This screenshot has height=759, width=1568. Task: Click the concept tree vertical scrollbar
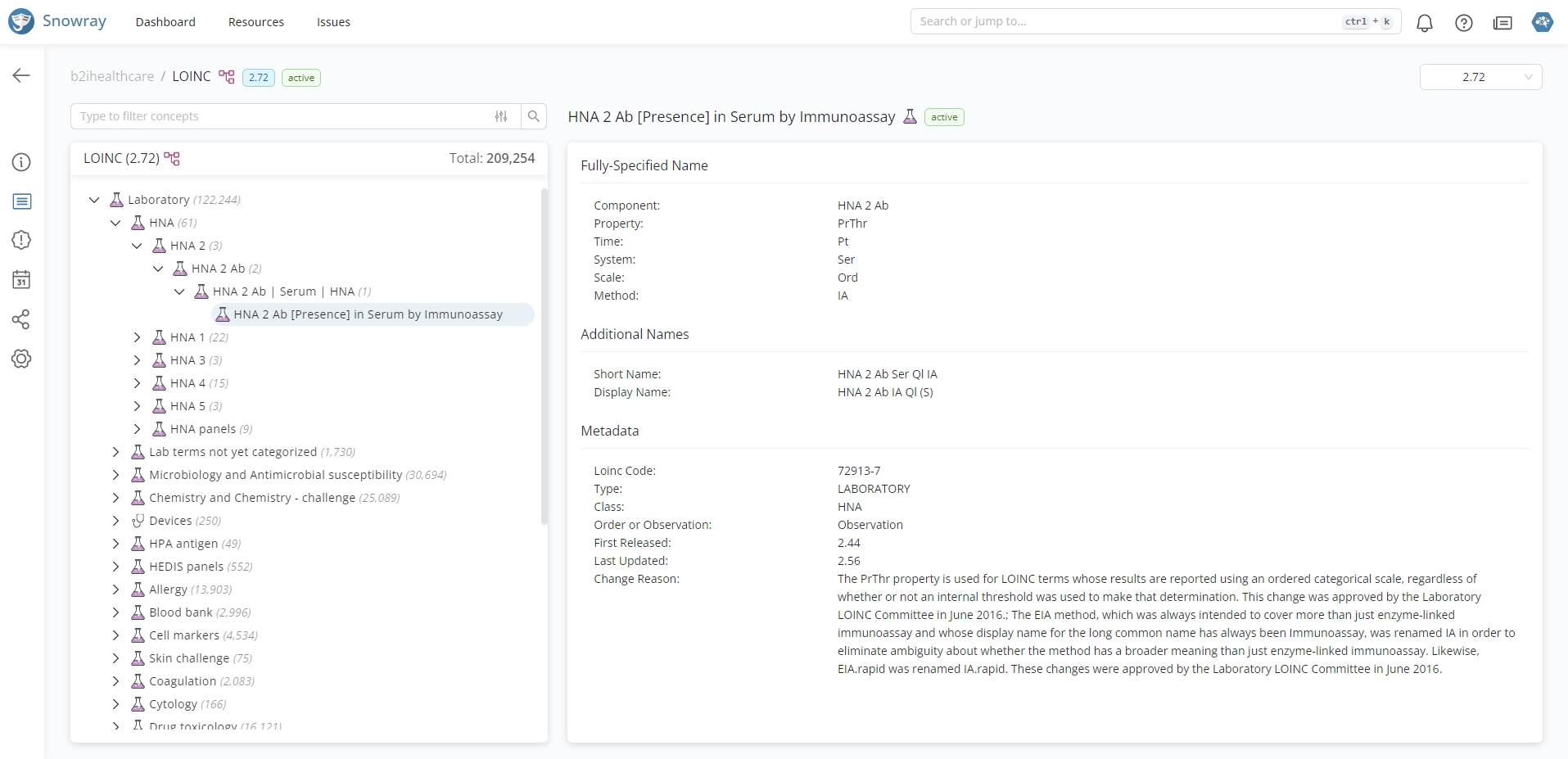click(x=543, y=356)
